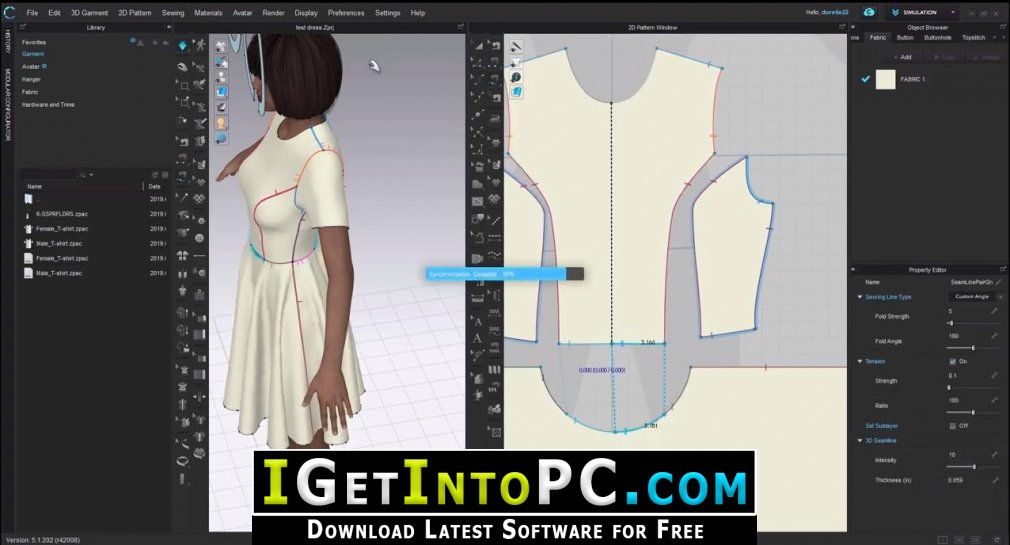Screen dimensions: 1010x545
Task: Click the Tension Ratio slider
Action: pos(972,412)
